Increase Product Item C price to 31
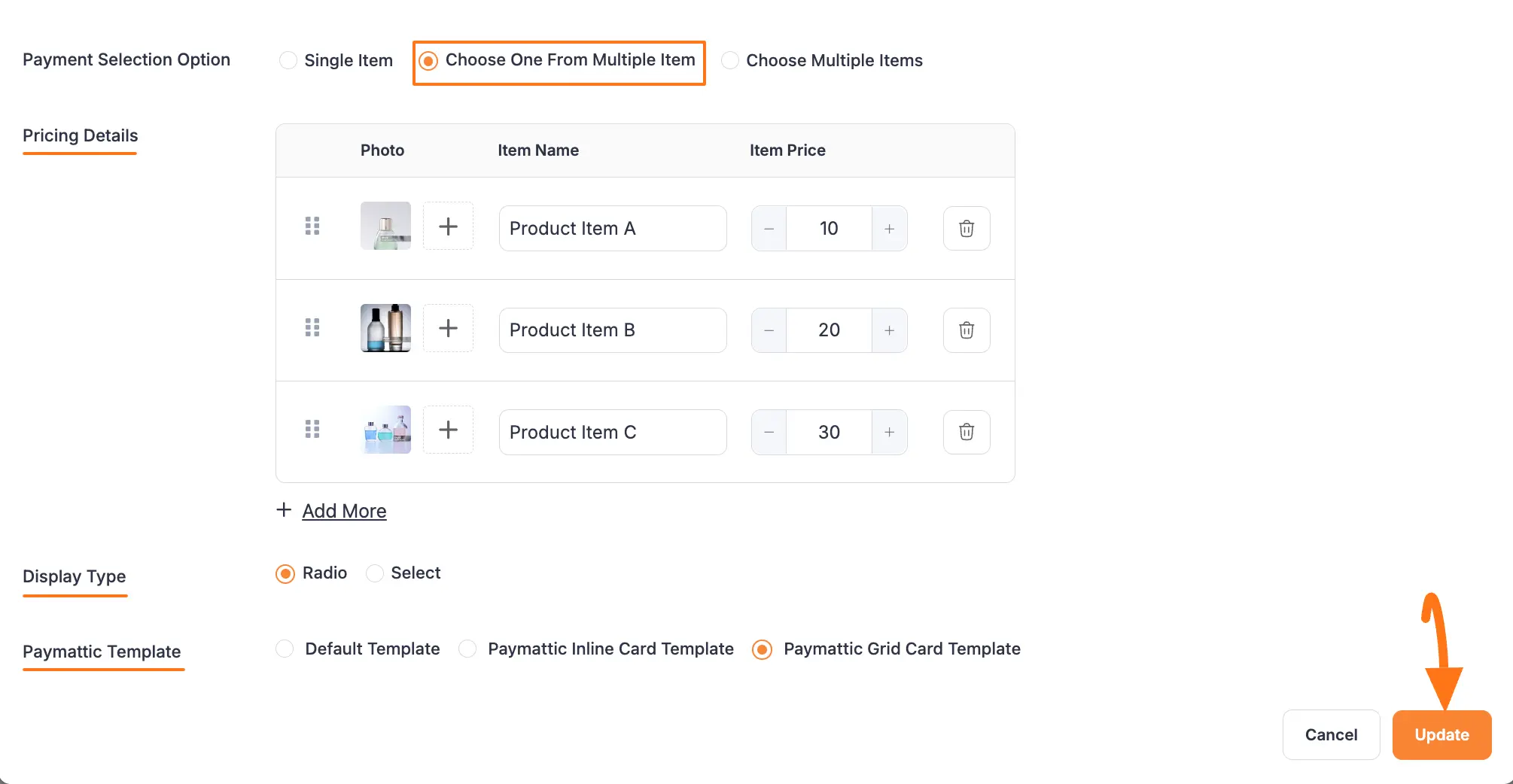 pos(889,431)
